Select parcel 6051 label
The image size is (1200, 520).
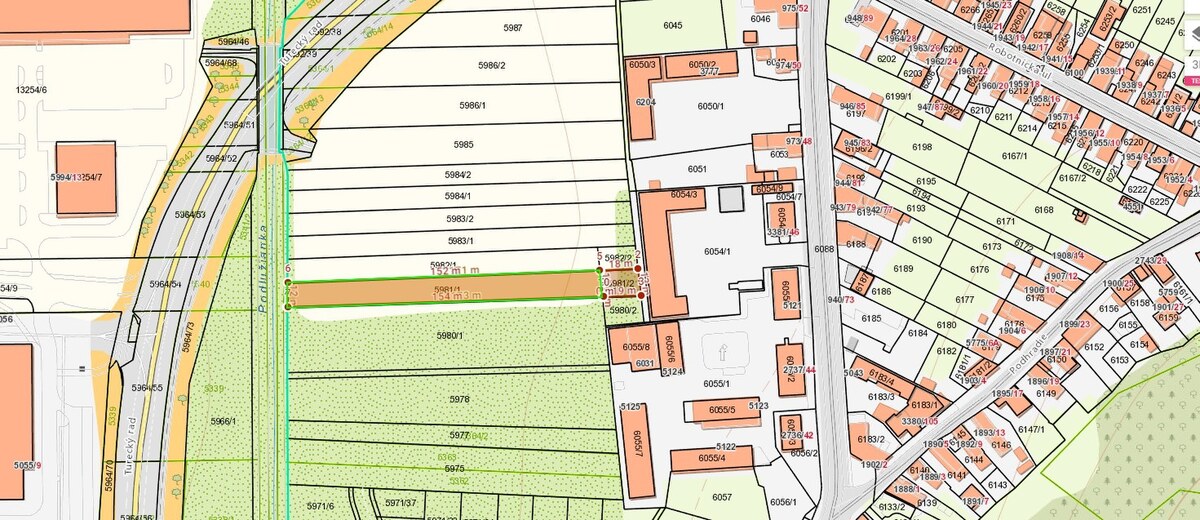point(697,170)
